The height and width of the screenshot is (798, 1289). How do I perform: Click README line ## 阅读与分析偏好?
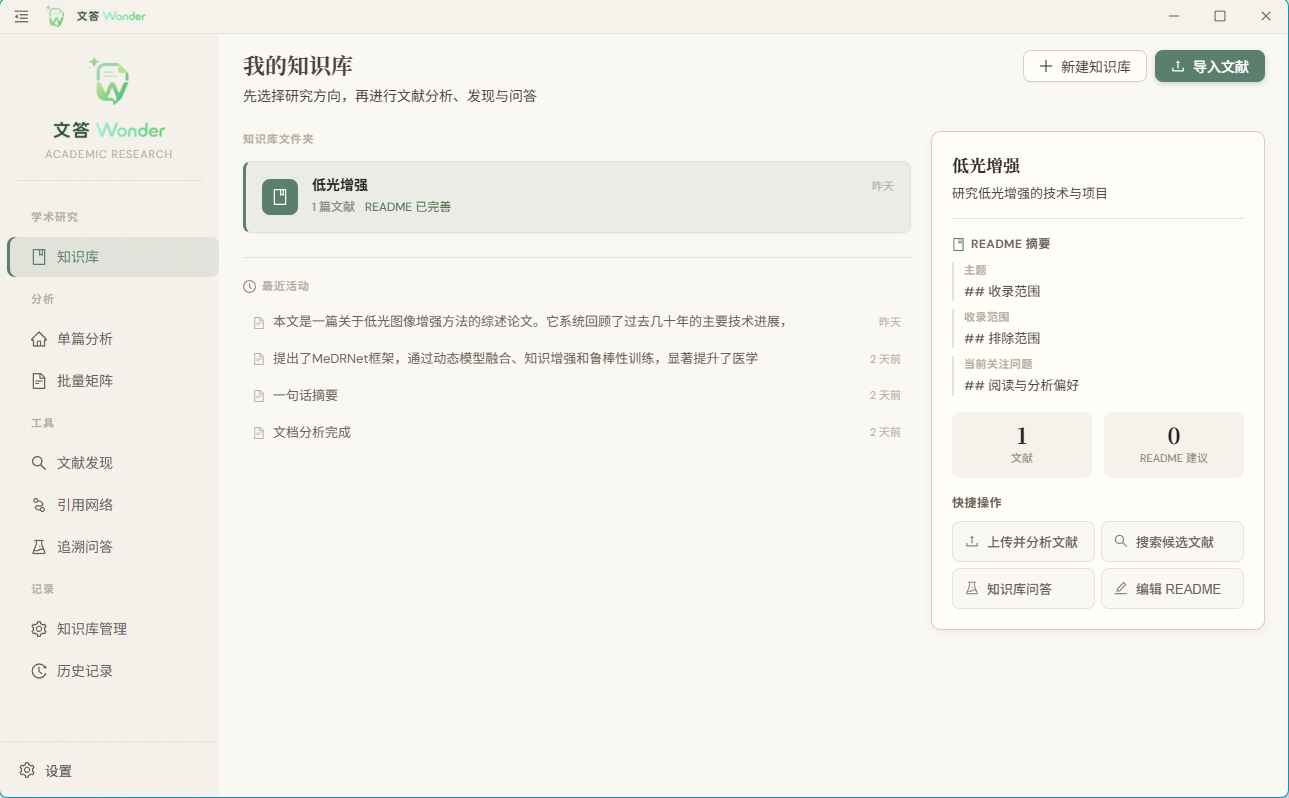(x=1021, y=386)
